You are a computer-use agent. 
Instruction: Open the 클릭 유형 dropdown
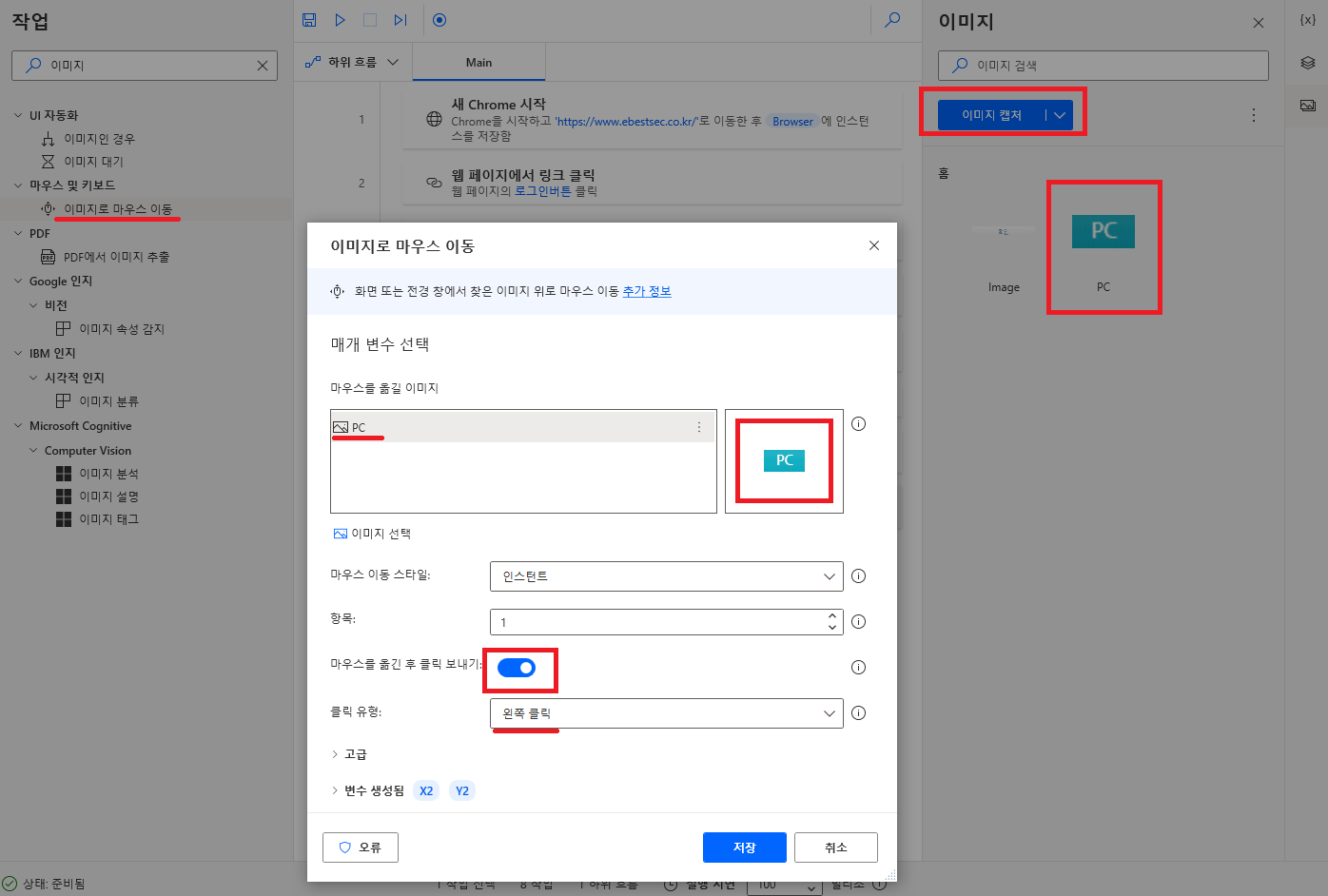tap(666, 713)
